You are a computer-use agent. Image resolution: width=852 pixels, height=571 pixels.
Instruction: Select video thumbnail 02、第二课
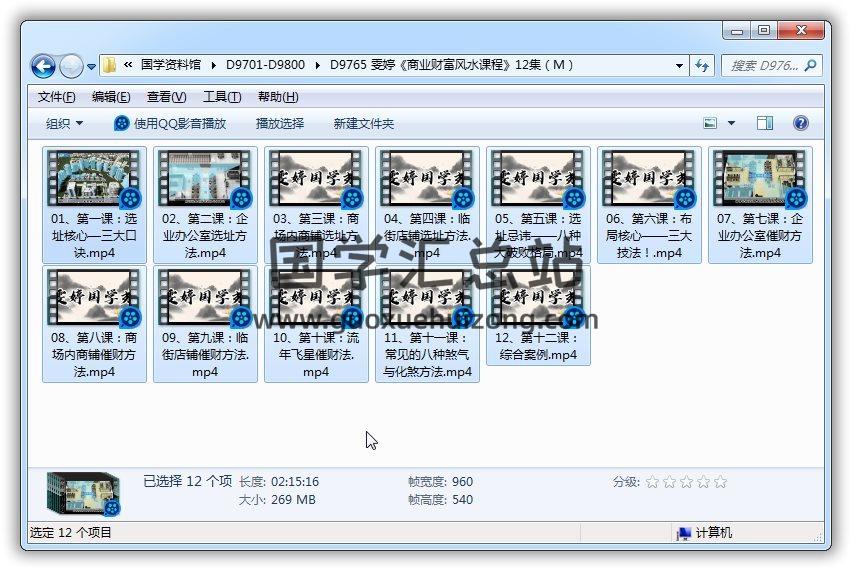coord(205,179)
